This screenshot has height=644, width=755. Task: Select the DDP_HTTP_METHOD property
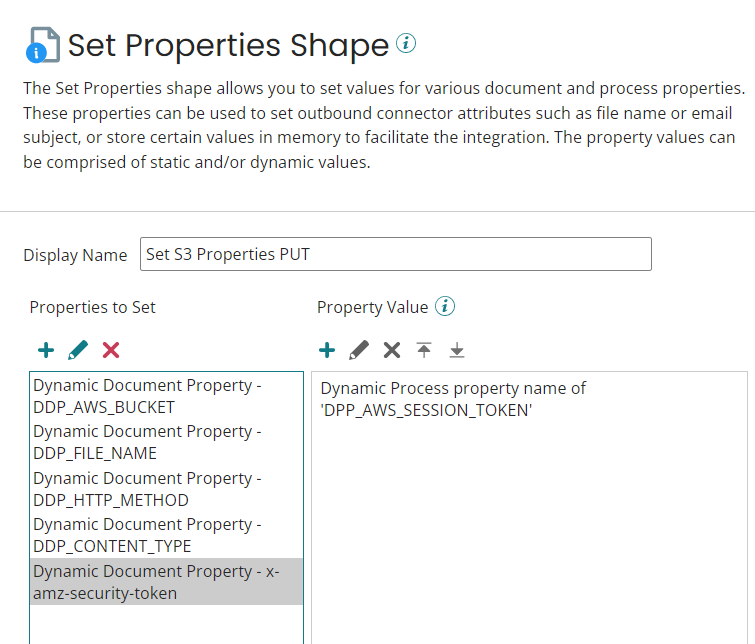(x=147, y=489)
